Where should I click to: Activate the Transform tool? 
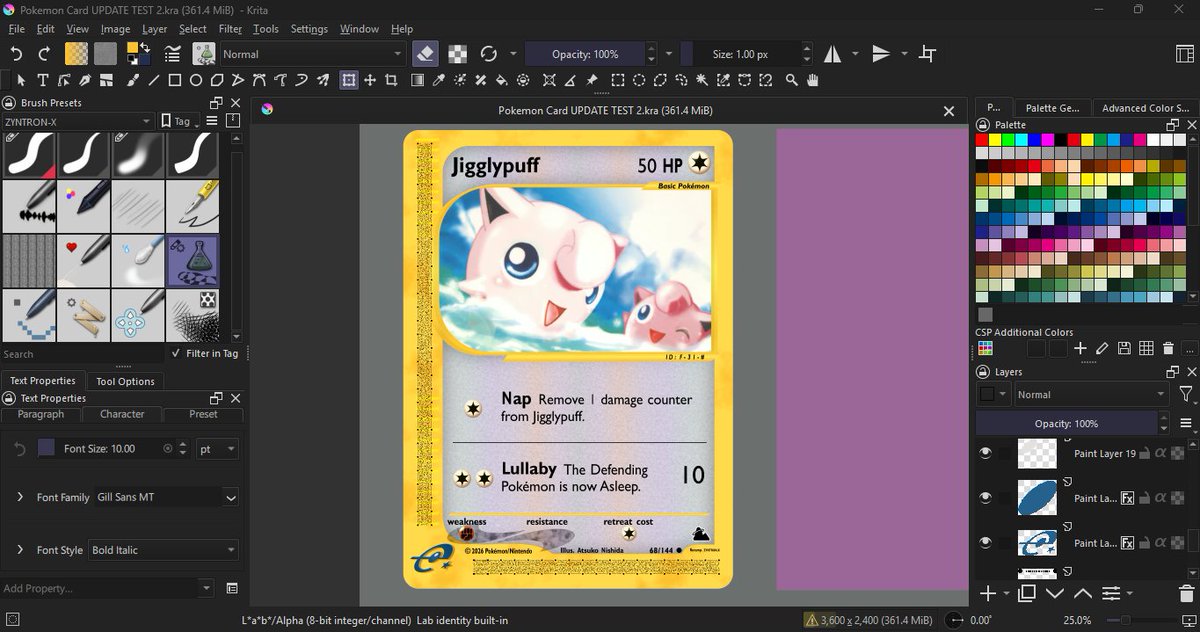click(348, 80)
